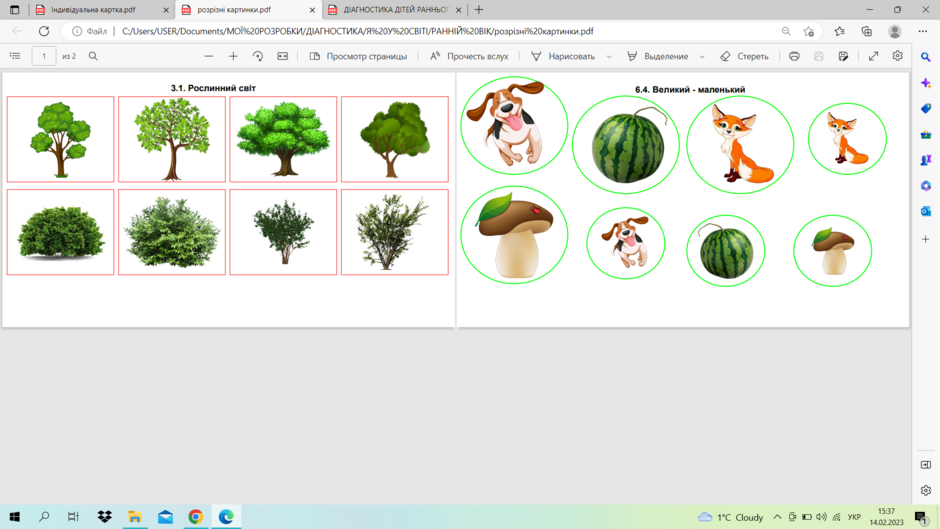Open sidebar search icon

(x=926, y=57)
